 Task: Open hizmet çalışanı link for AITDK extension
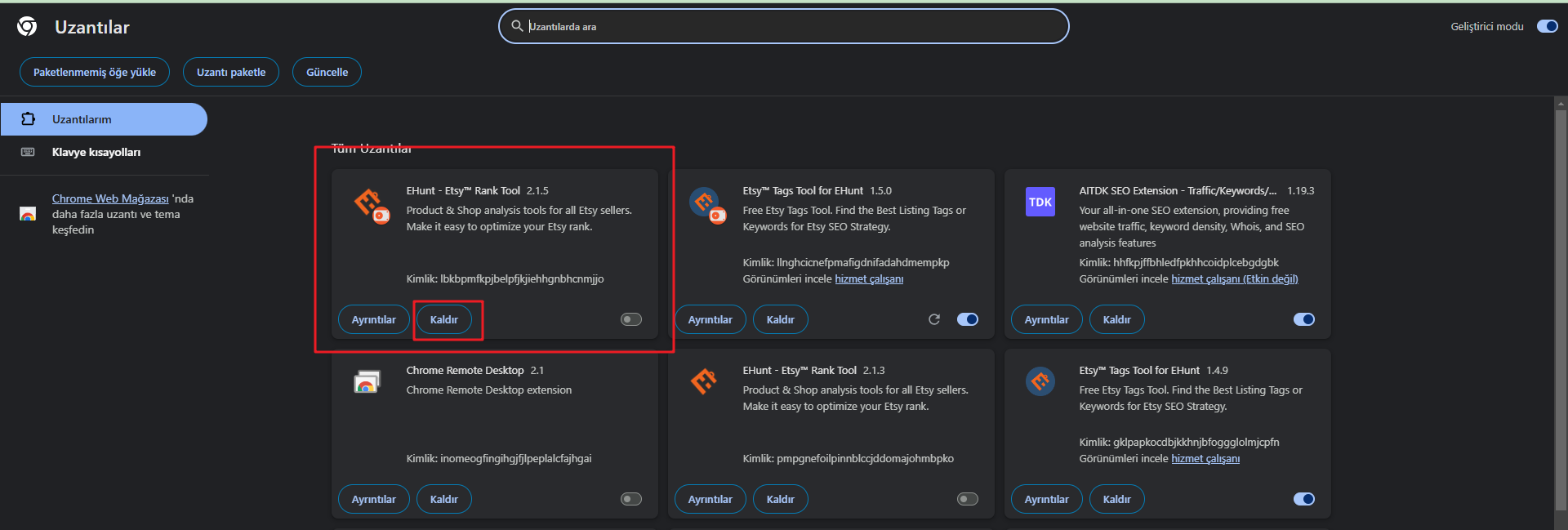[1234, 279]
